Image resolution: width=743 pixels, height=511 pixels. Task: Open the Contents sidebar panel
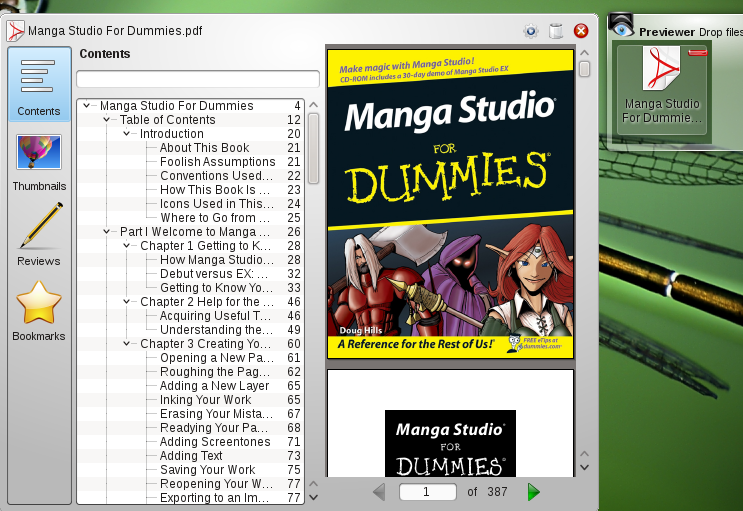[x=39, y=84]
